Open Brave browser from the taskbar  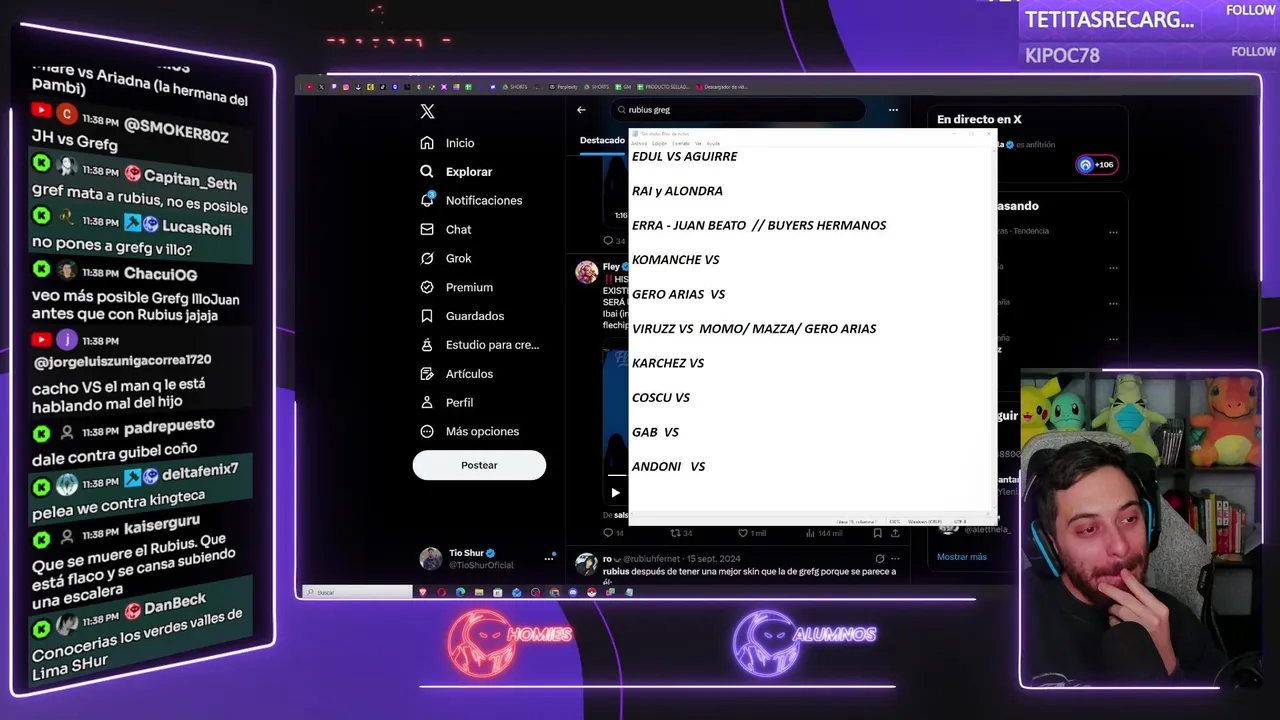pyautogui.click(x=422, y=593)
